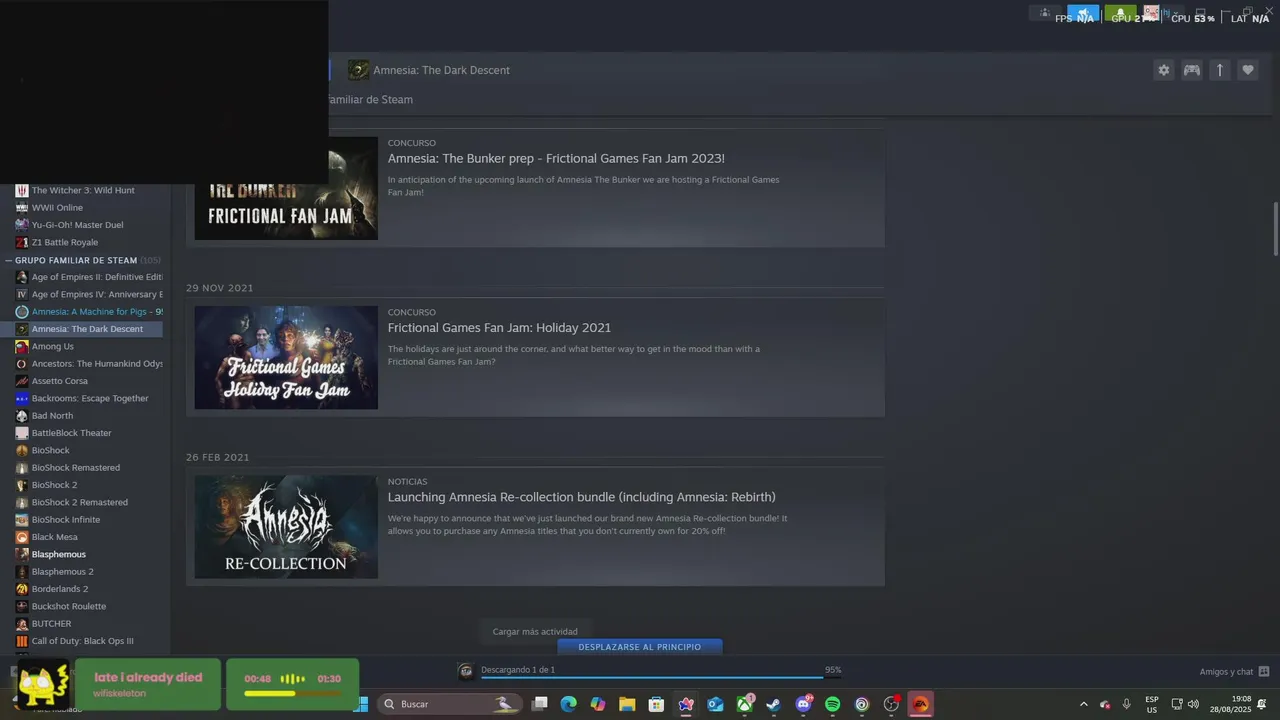Image resolution: width=1280 pixels, height=720 pixels.
Task: Open Xbox app from taskbar
Action: click(745, 704)
